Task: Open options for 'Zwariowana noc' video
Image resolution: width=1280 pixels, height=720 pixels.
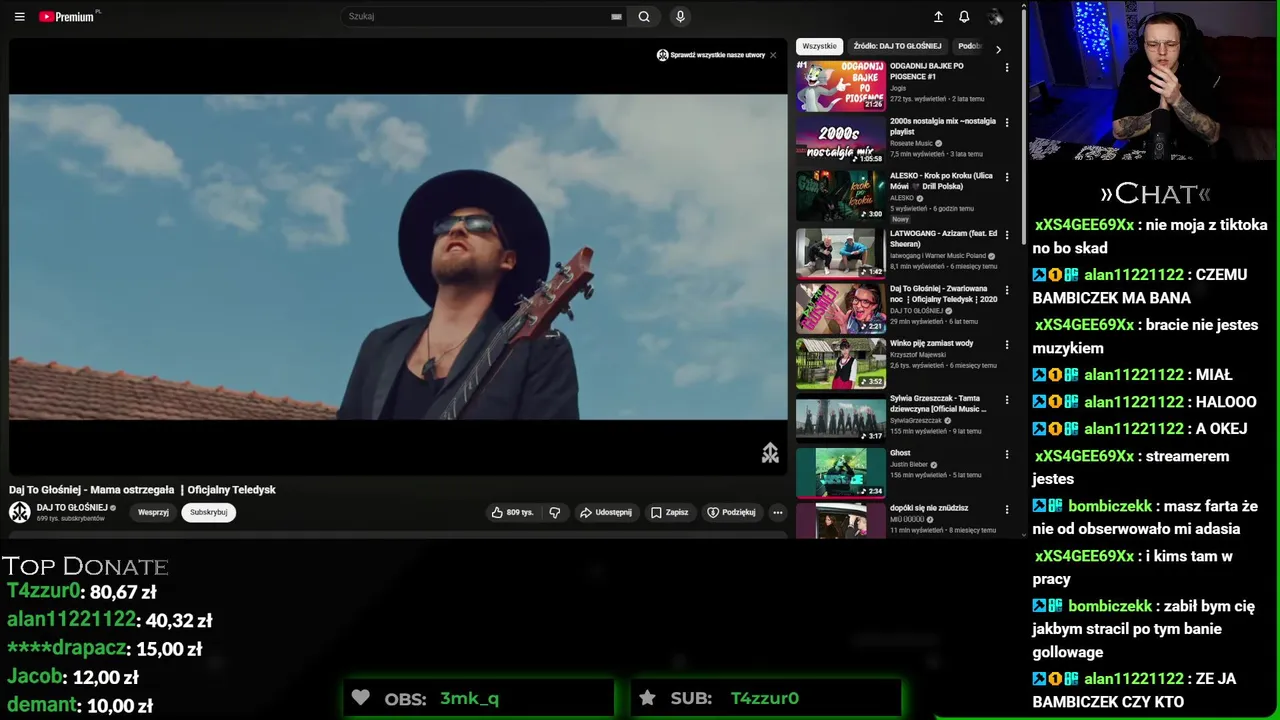Action: pos(1007,289)
